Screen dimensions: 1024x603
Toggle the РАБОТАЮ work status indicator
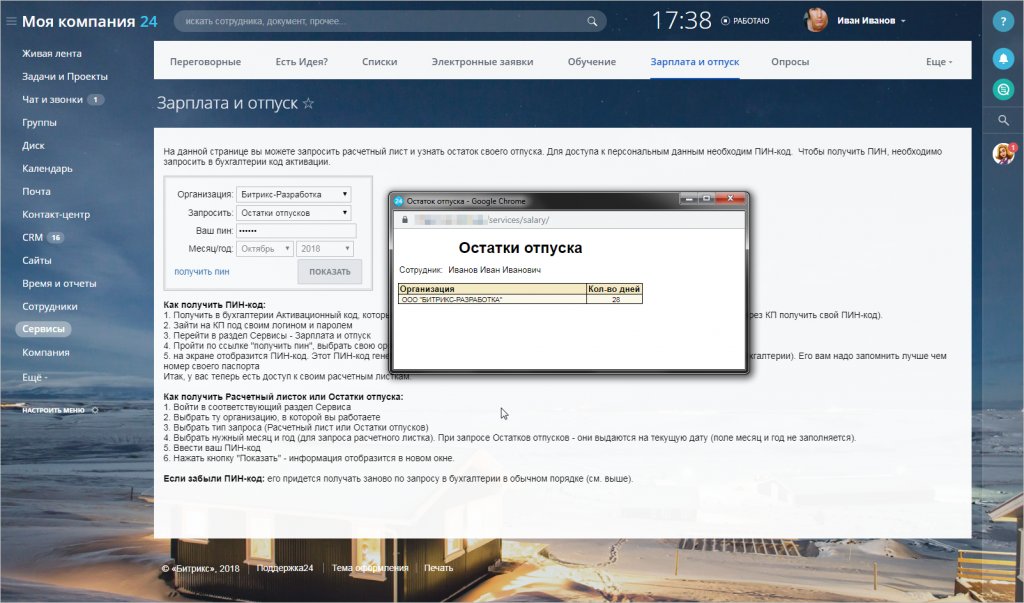pos(745,21)
